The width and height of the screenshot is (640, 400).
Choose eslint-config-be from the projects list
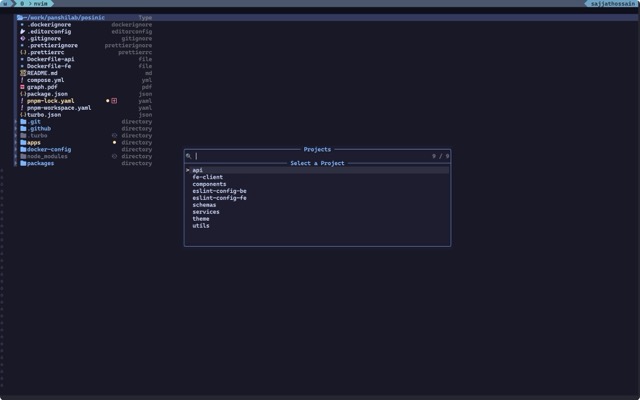(x=219, y=191)
